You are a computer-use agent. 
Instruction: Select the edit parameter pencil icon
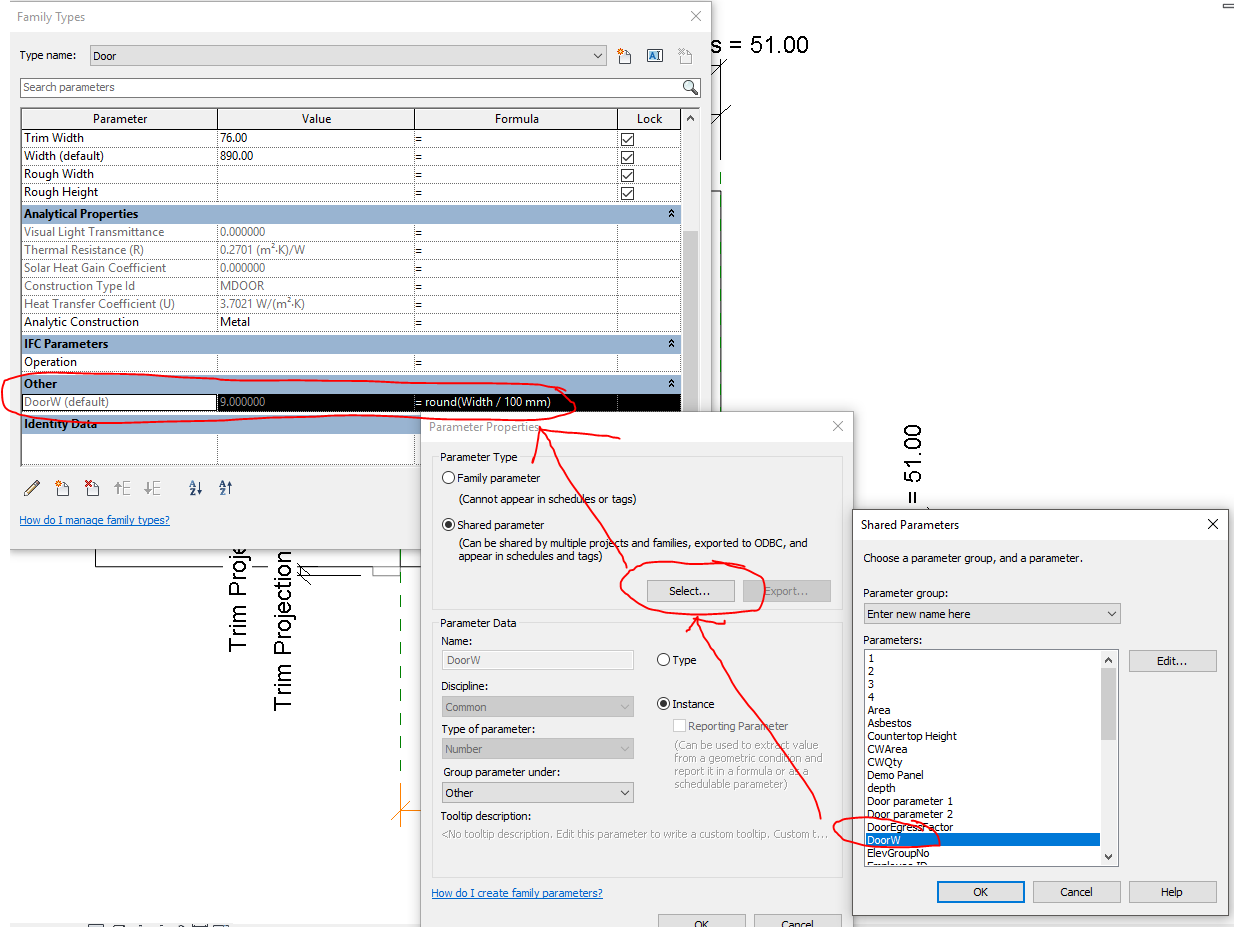31,488
